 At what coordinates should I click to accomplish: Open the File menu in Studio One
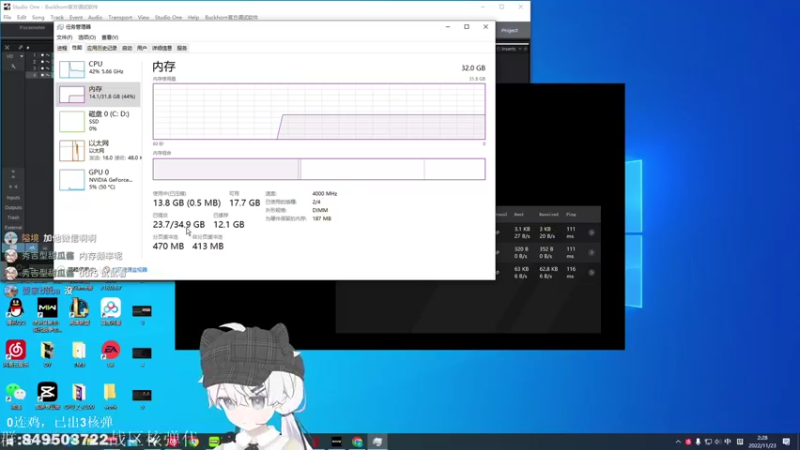coord(7,17)
